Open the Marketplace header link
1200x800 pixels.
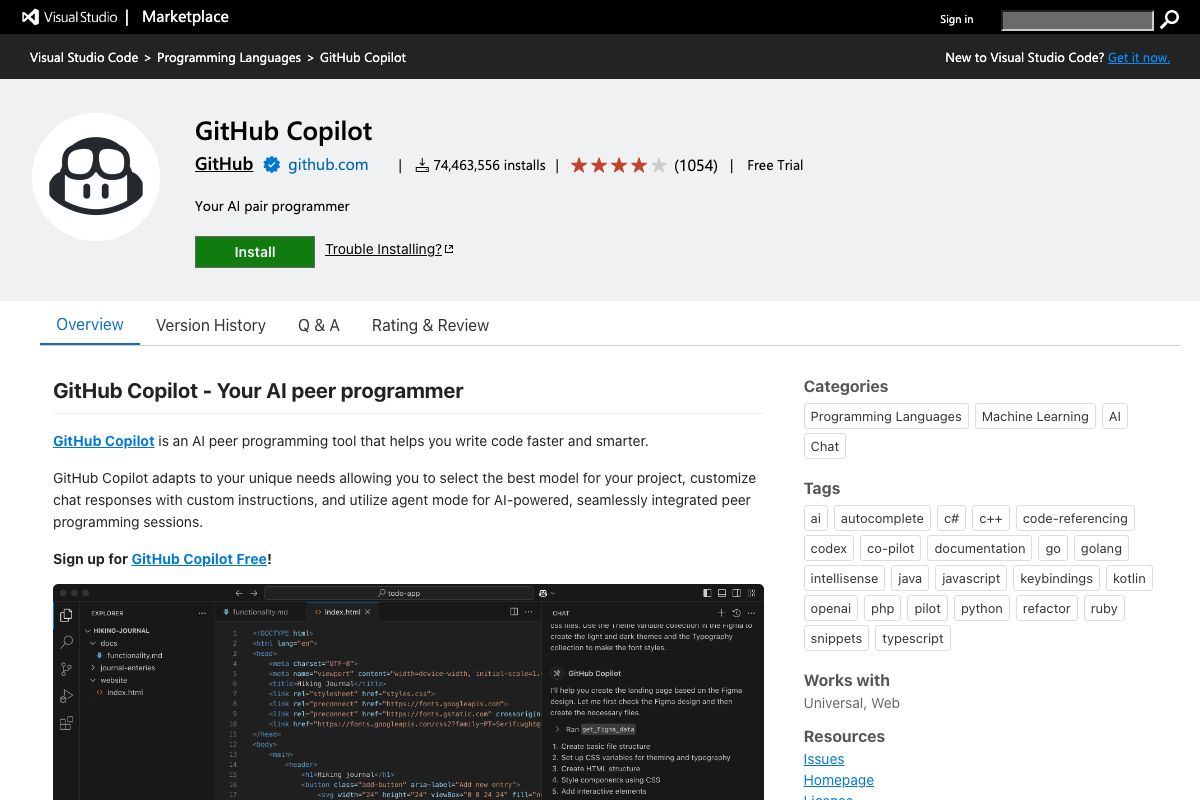coord(185,17)
